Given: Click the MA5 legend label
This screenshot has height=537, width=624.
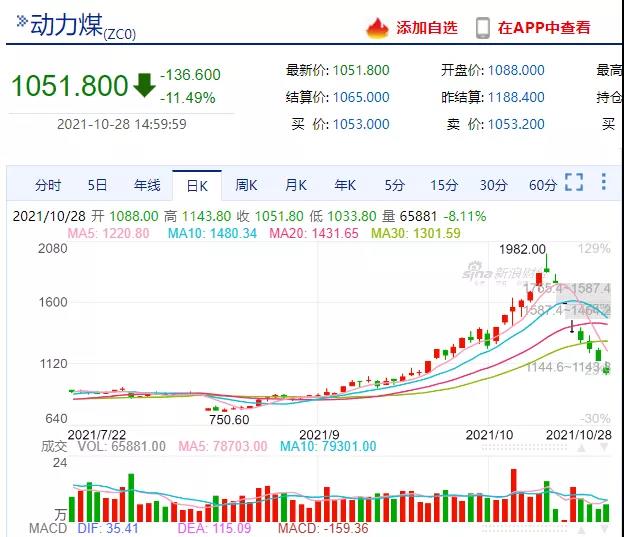Looking at the screenshot, I should pyautogui.click(x=94, y=233).
